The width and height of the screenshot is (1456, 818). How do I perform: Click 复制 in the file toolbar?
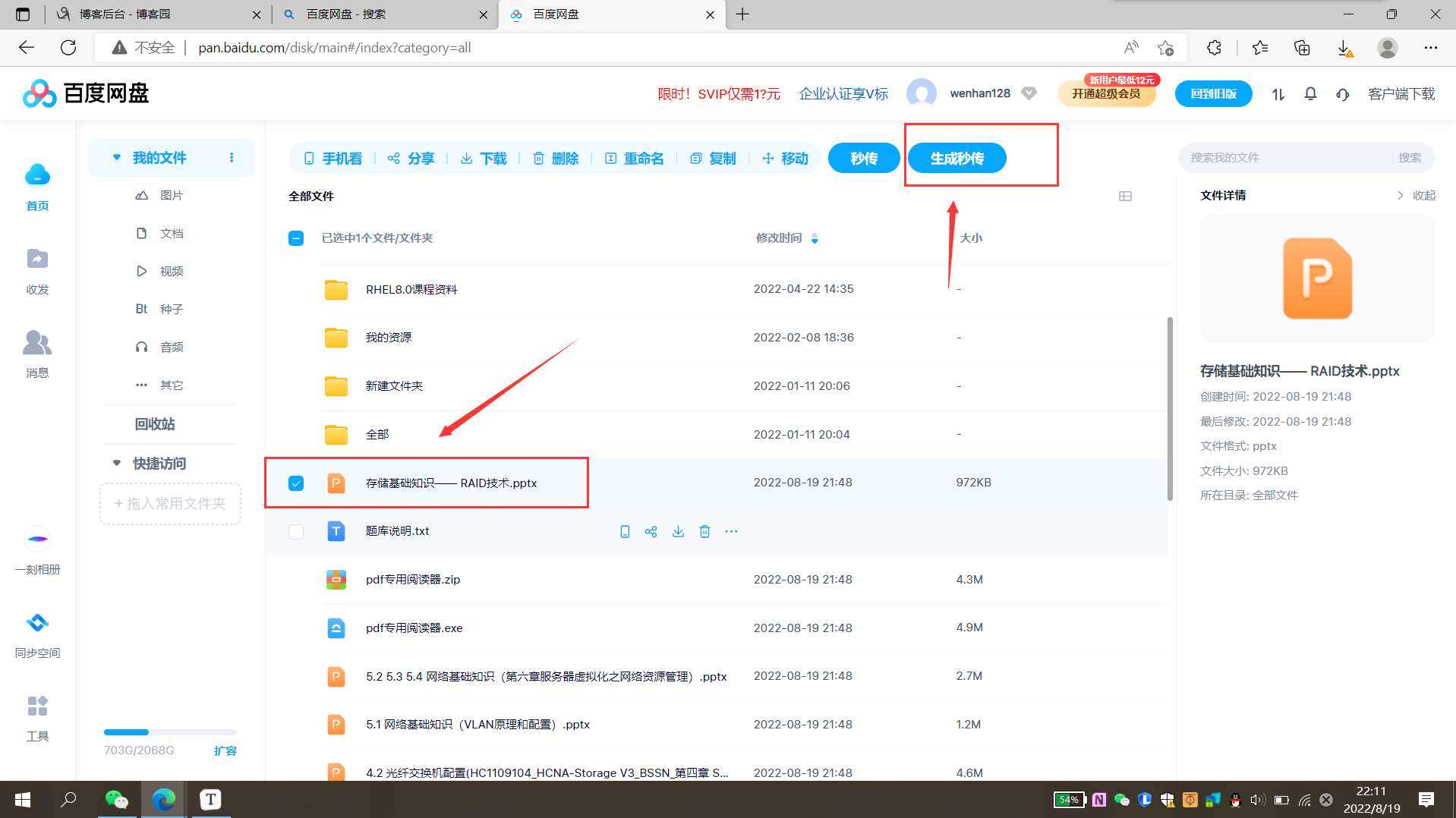pos(714,159)
